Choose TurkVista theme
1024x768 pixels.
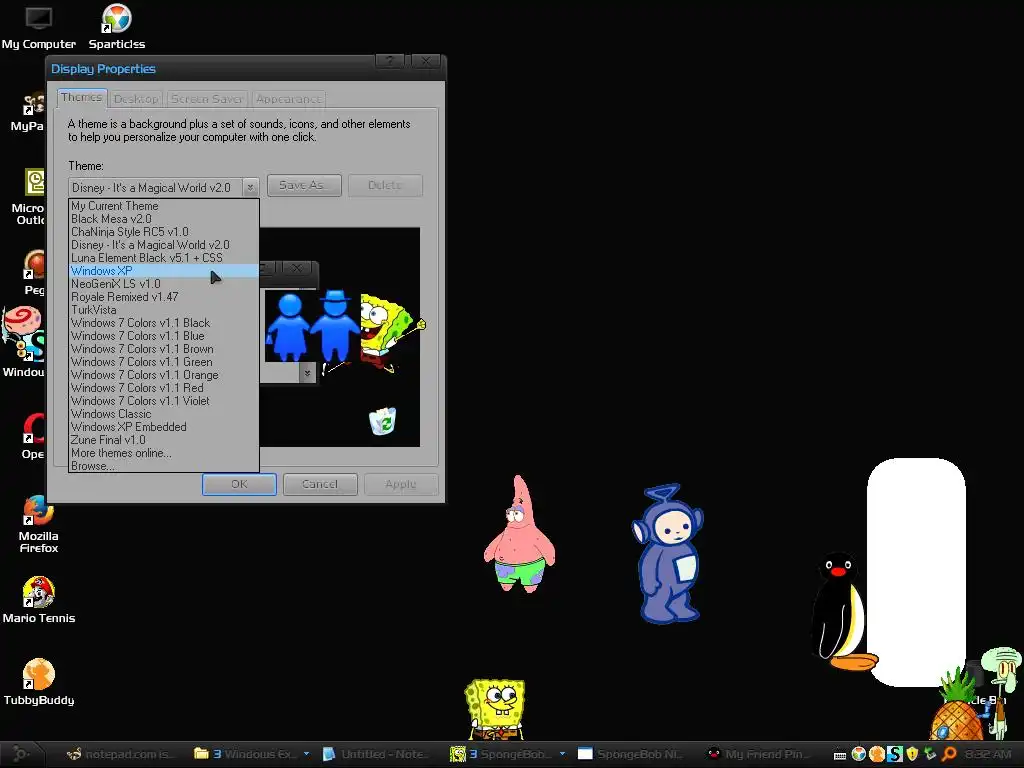tap(163, 310)
